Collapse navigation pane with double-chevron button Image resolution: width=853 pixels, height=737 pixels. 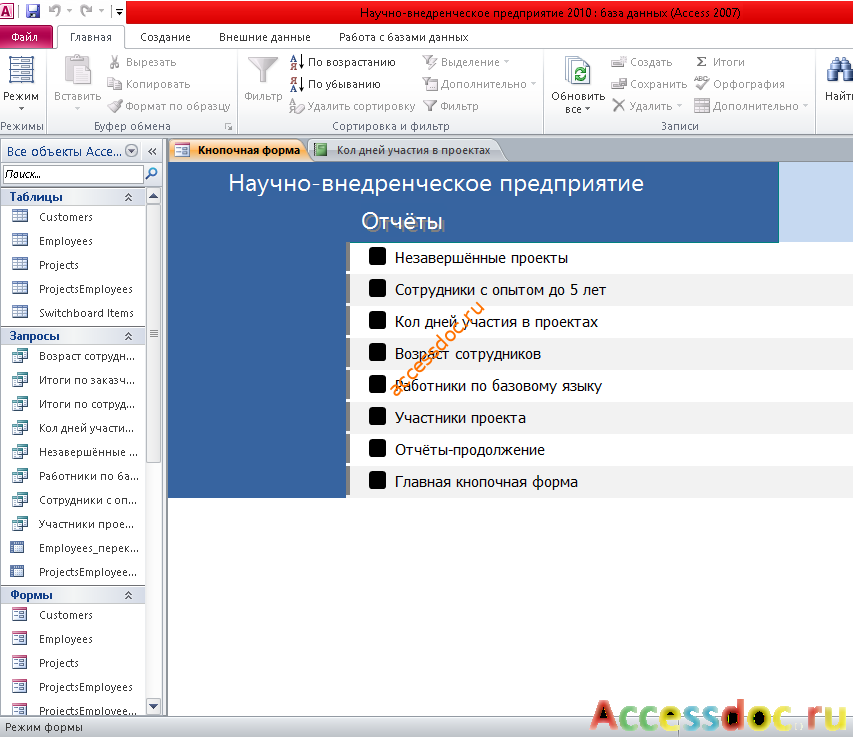[x=152, y=151]
